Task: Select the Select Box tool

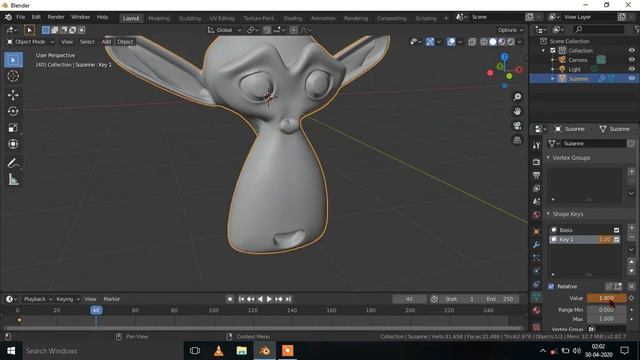Action: [13, 60]
